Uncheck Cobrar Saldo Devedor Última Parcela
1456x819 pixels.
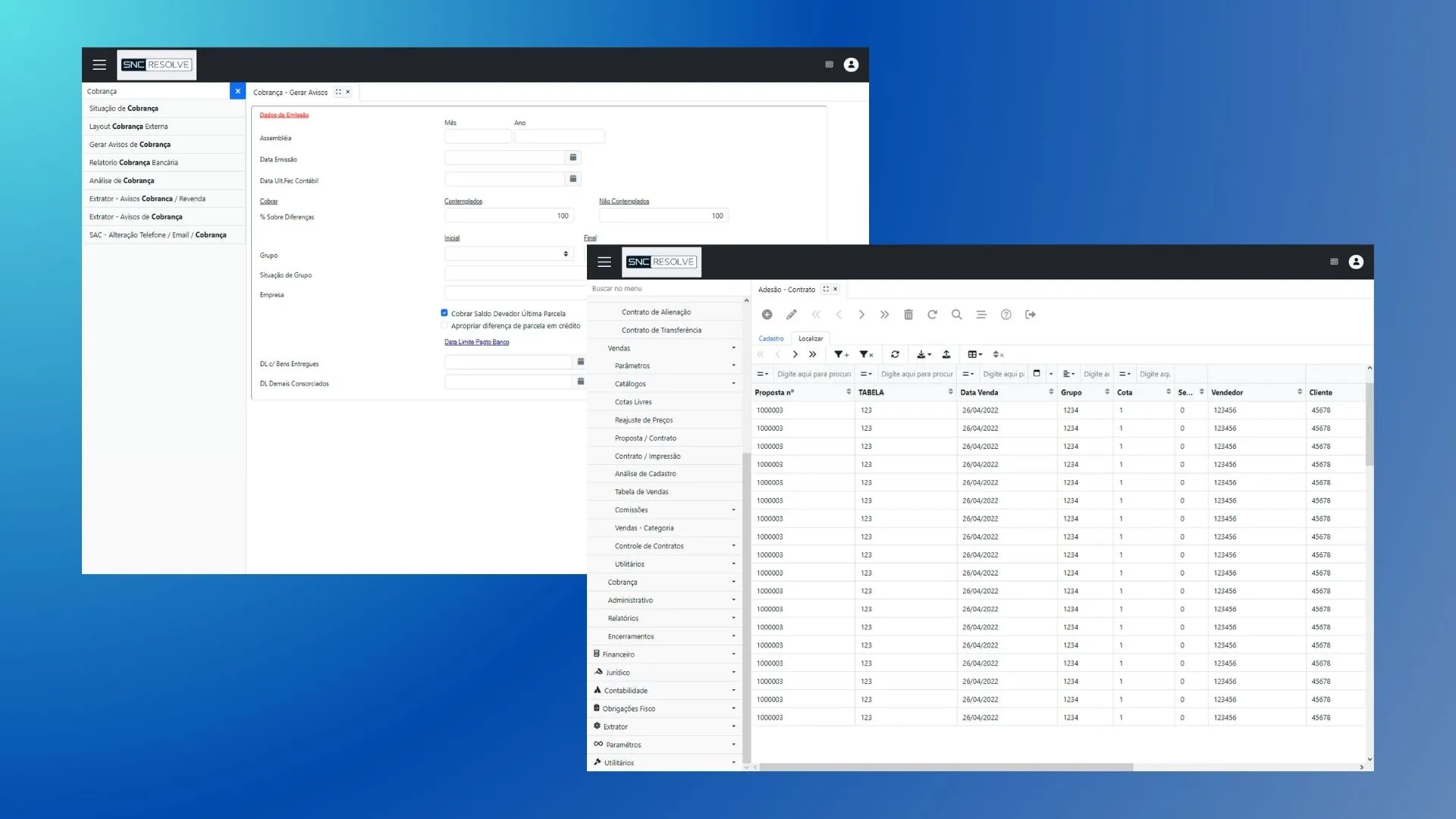pyautogui.click(x=444, y=312)
